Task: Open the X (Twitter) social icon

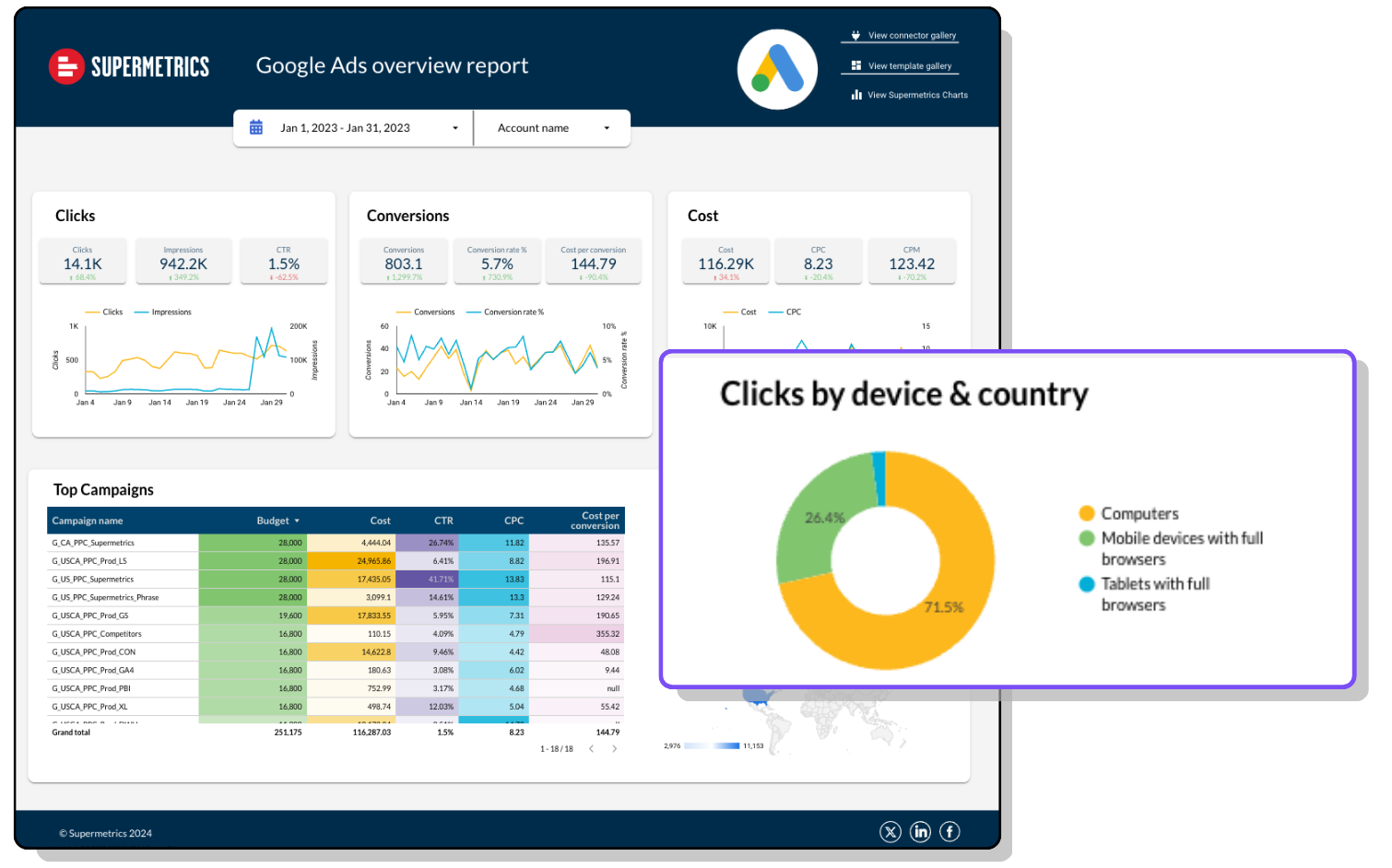Action: (x=890, y=832)
